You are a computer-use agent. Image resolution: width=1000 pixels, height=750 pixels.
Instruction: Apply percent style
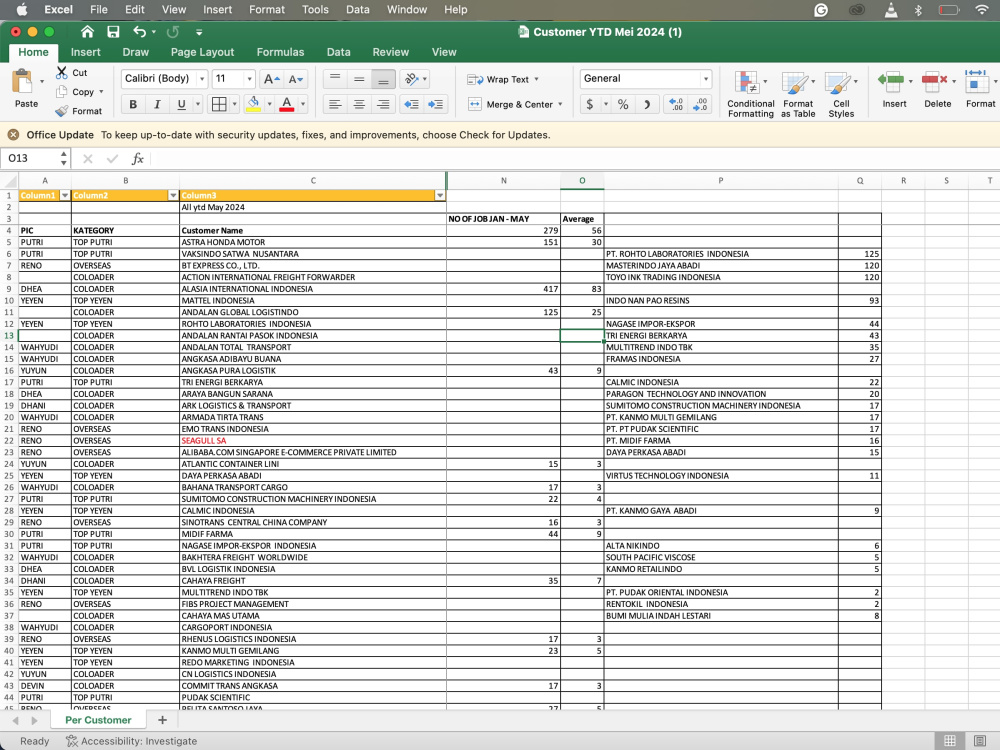tap(623, 104)
